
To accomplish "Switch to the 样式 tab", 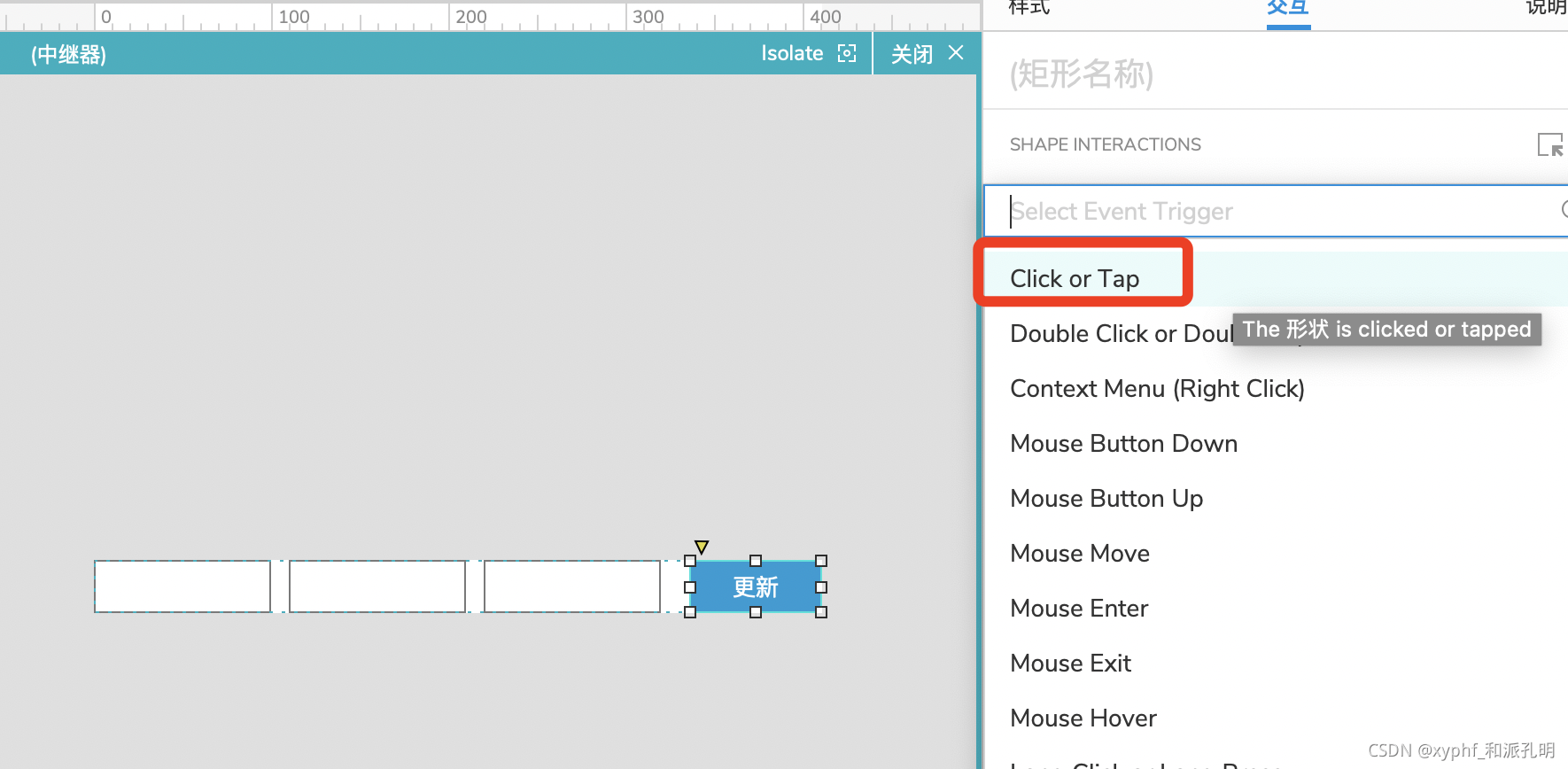I will [1029, 8].
